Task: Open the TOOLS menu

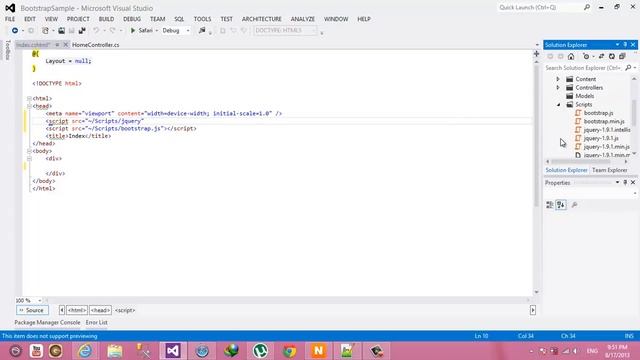Action: coord(202,19)
